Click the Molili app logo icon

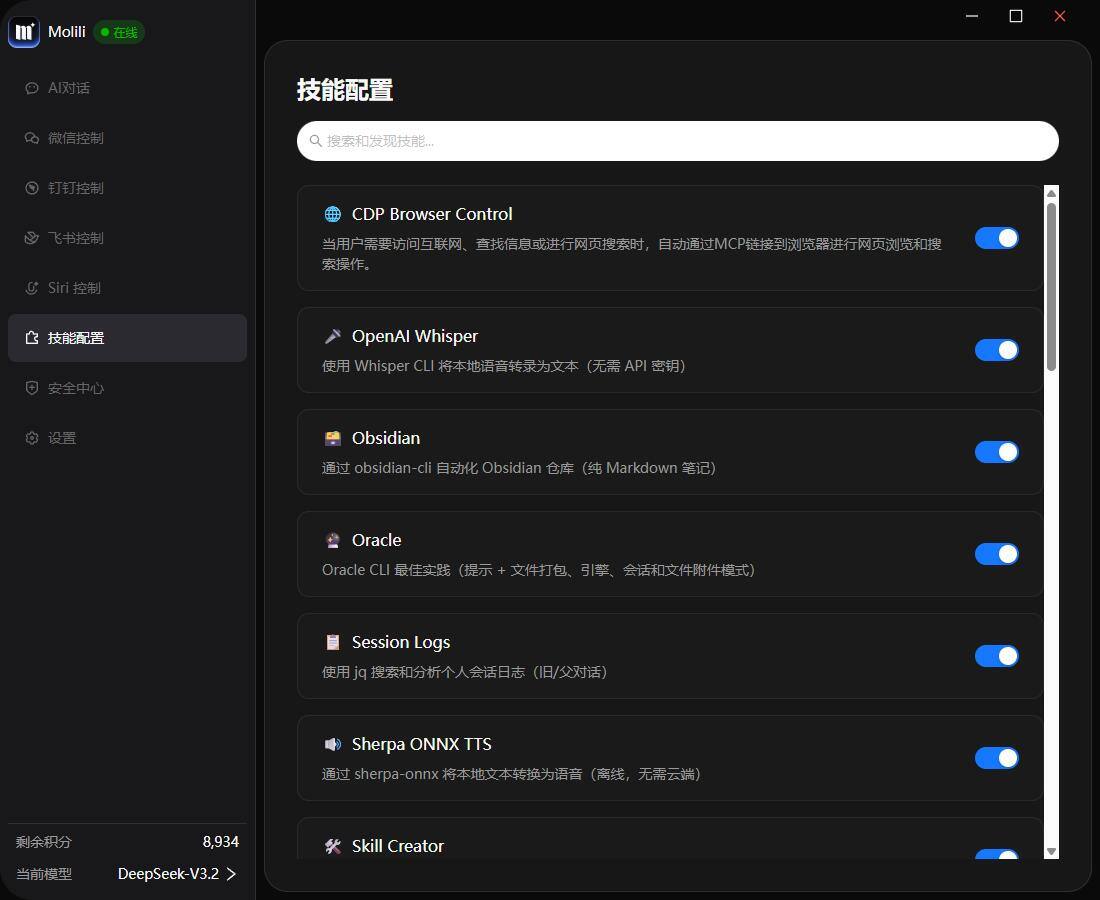pyautogui.click(x=24, y=32)
